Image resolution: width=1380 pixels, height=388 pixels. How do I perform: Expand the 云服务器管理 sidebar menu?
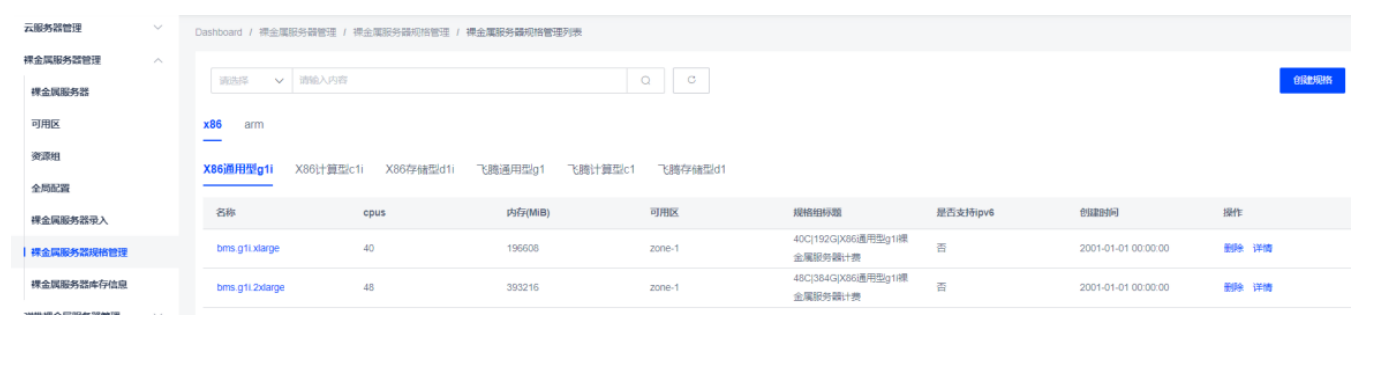[93, 27]
